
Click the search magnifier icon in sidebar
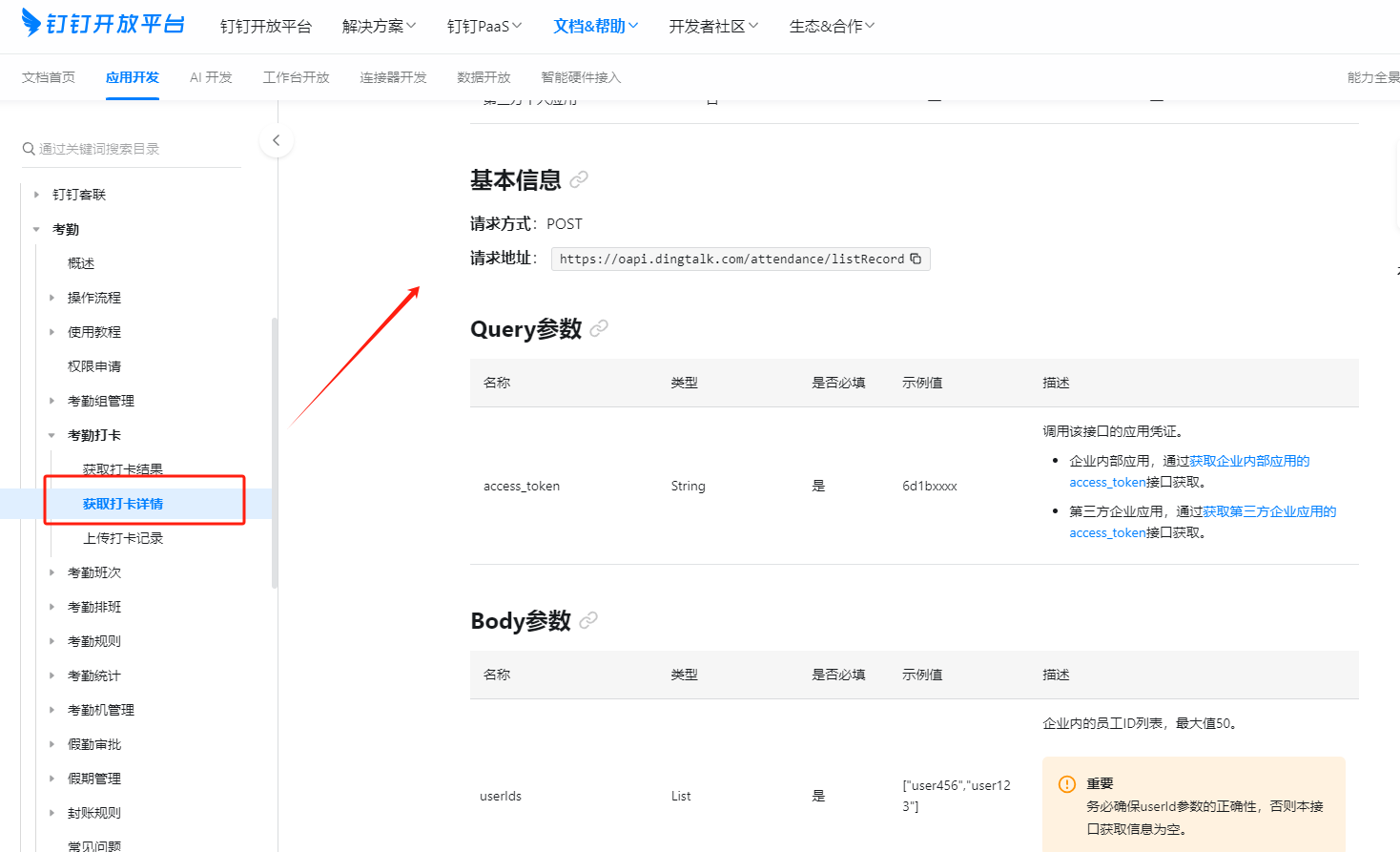29,149
